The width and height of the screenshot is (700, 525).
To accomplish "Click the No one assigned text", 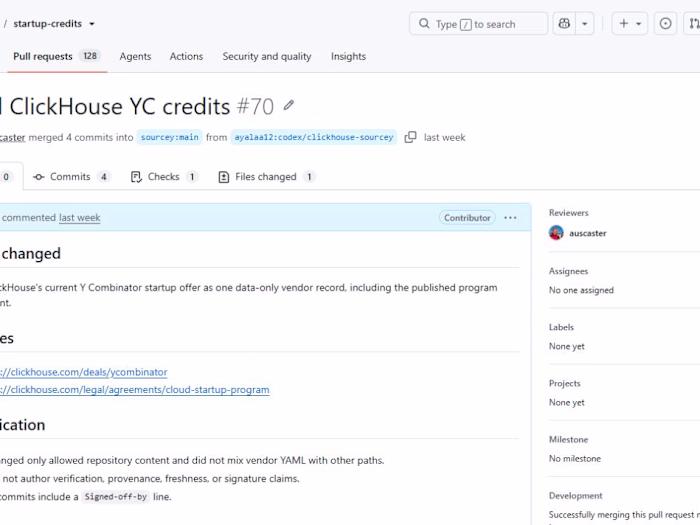I will 581,290.
